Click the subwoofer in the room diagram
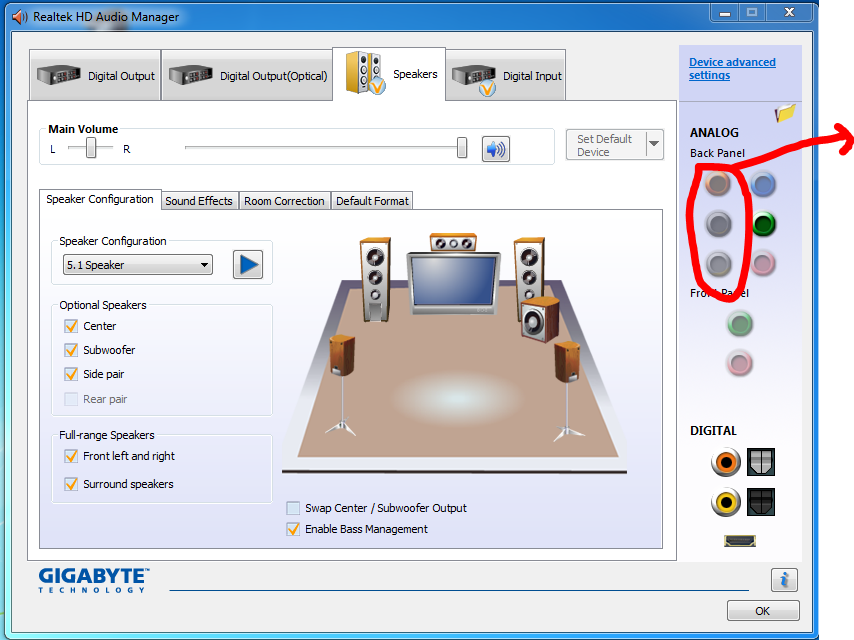The width and height of the screenshot is (854, 640). tap(540, 320)
